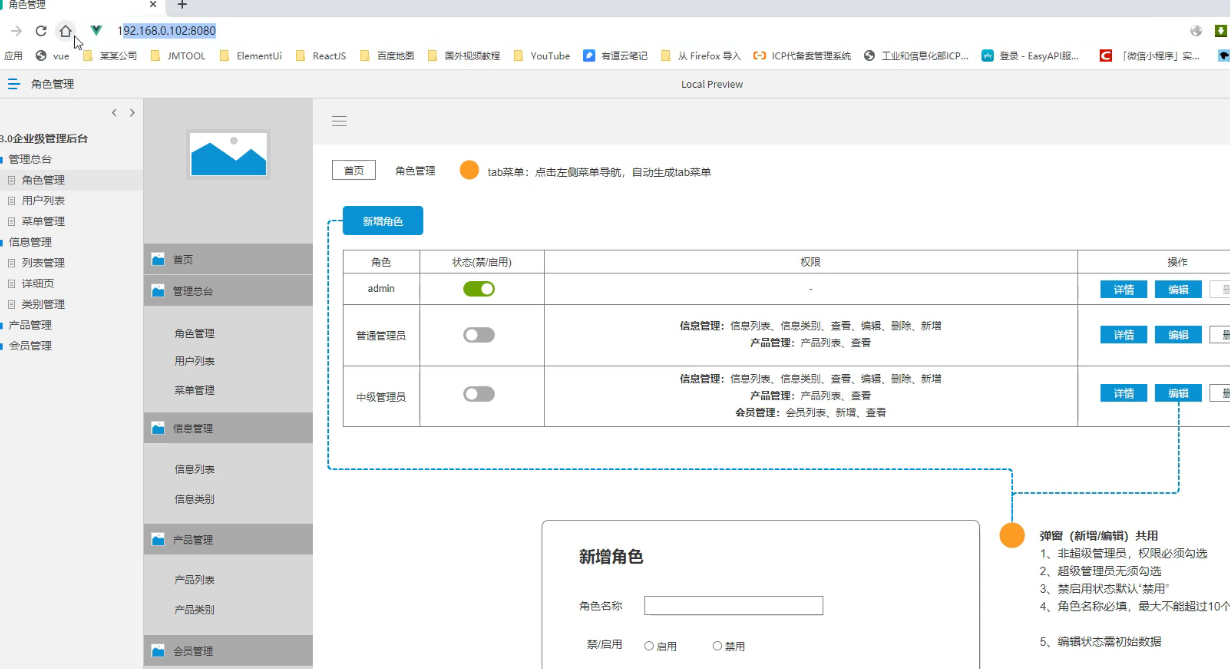Viewport: 1230px width, 669px height.
Task: Close the 角色管理 browser tab
Action: (x=153, y=5)
